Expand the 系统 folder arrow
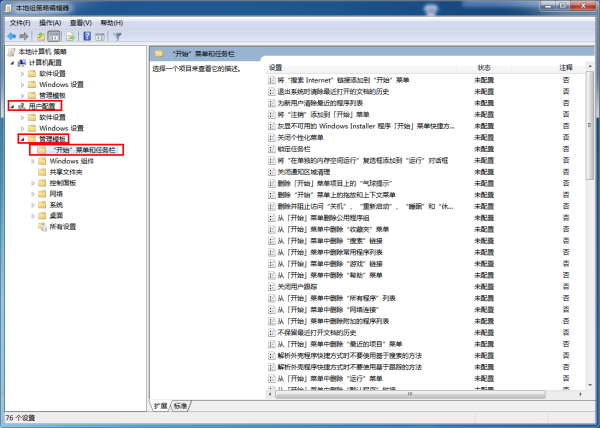Screen dimensions: 600x428 pos(33,205)
